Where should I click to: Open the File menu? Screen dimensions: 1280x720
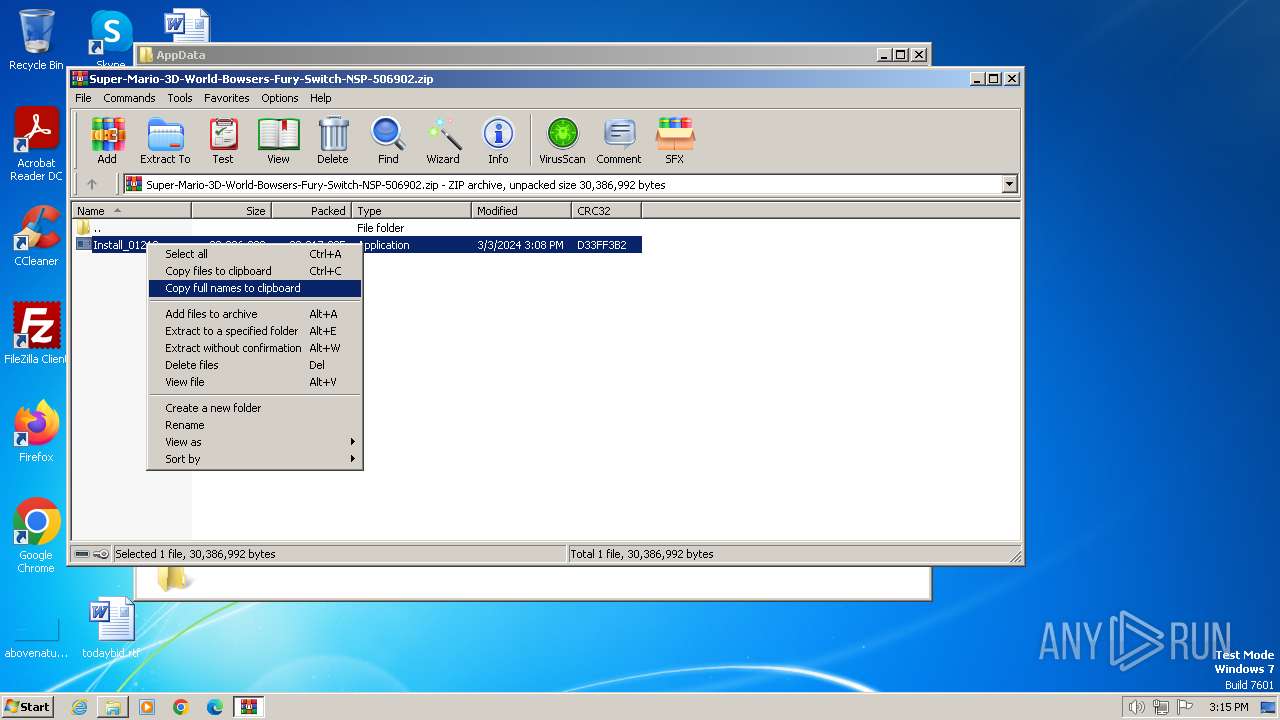tap(83, 98)
